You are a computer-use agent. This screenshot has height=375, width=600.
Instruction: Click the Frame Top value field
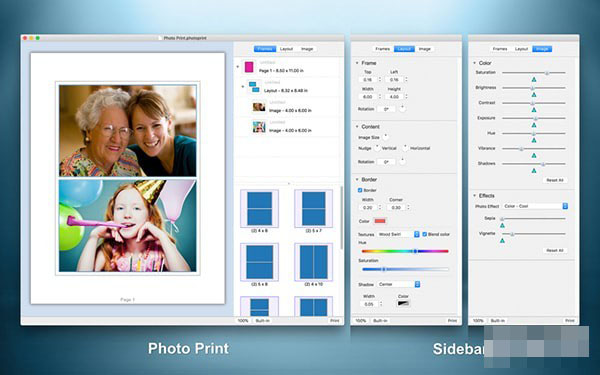(x=368, y=80)
